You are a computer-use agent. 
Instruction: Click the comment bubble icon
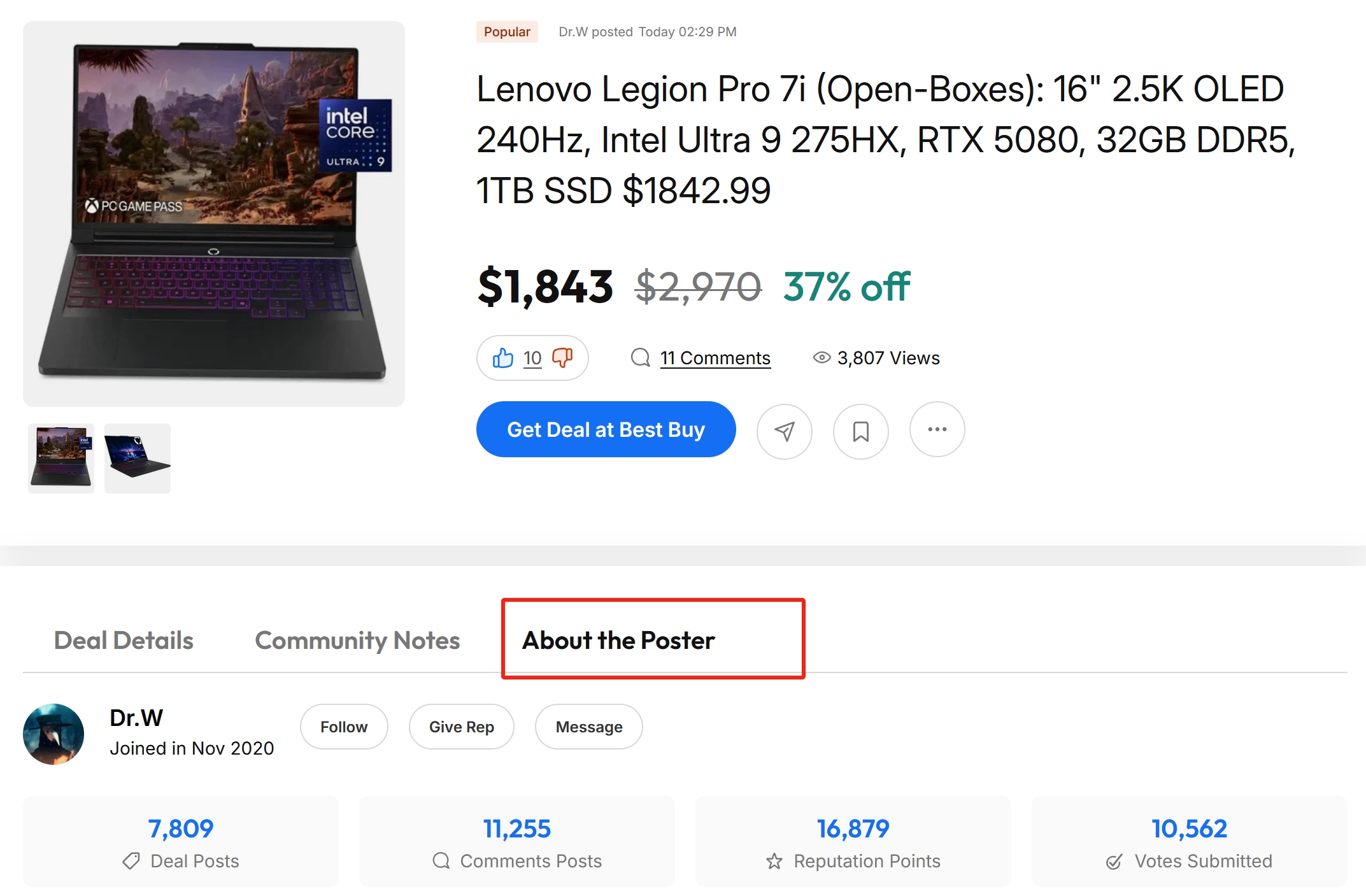click(640, 358)
